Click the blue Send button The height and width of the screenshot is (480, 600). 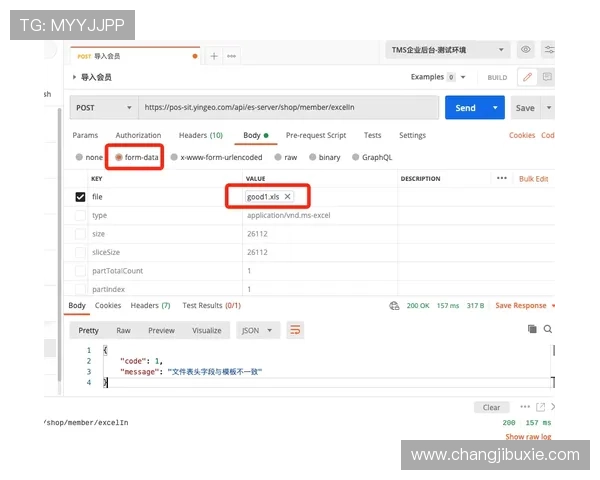click(x=465, y=108)
